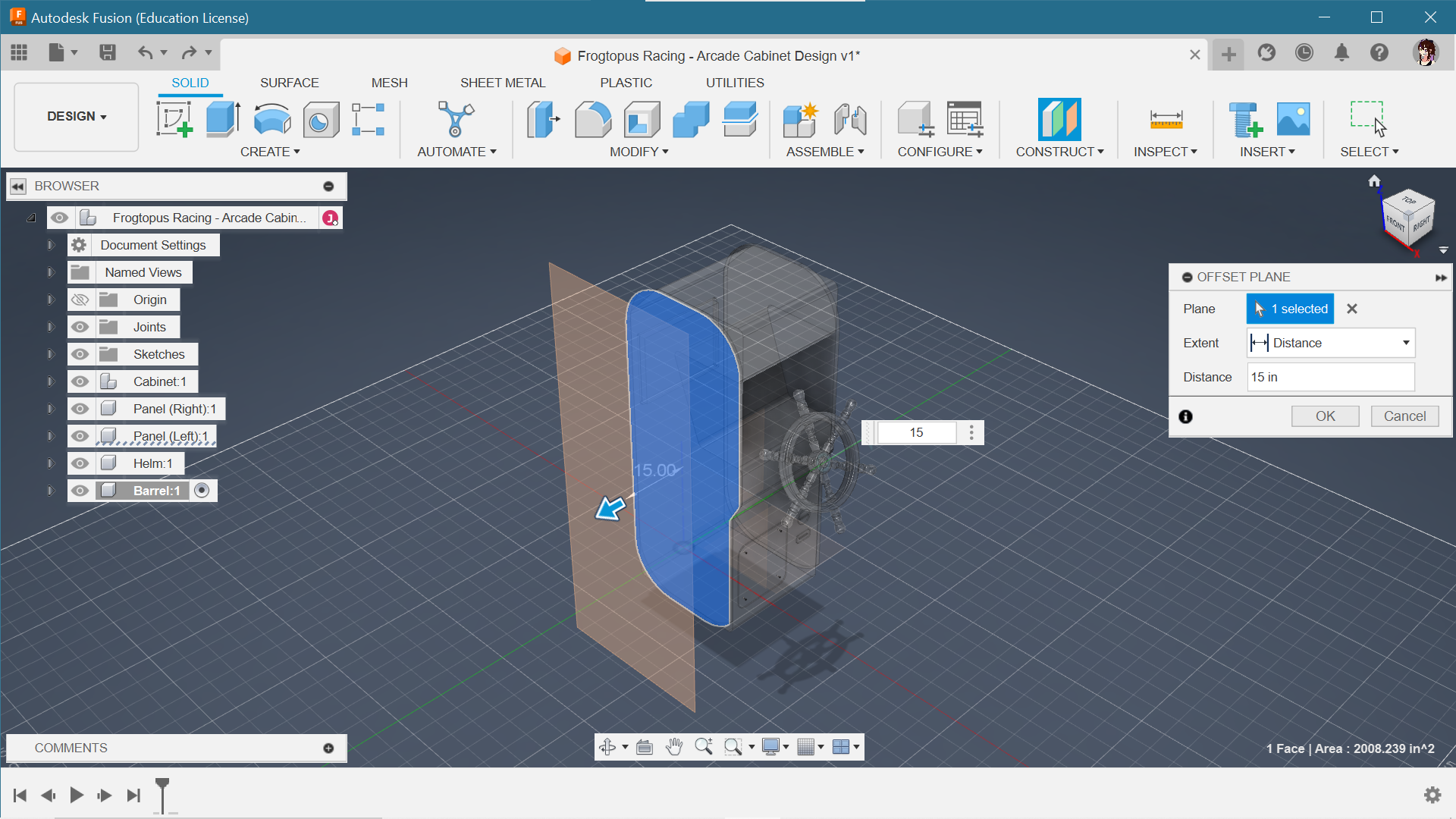
Task: Select the Measure tool
Action: click(1166, 119)
